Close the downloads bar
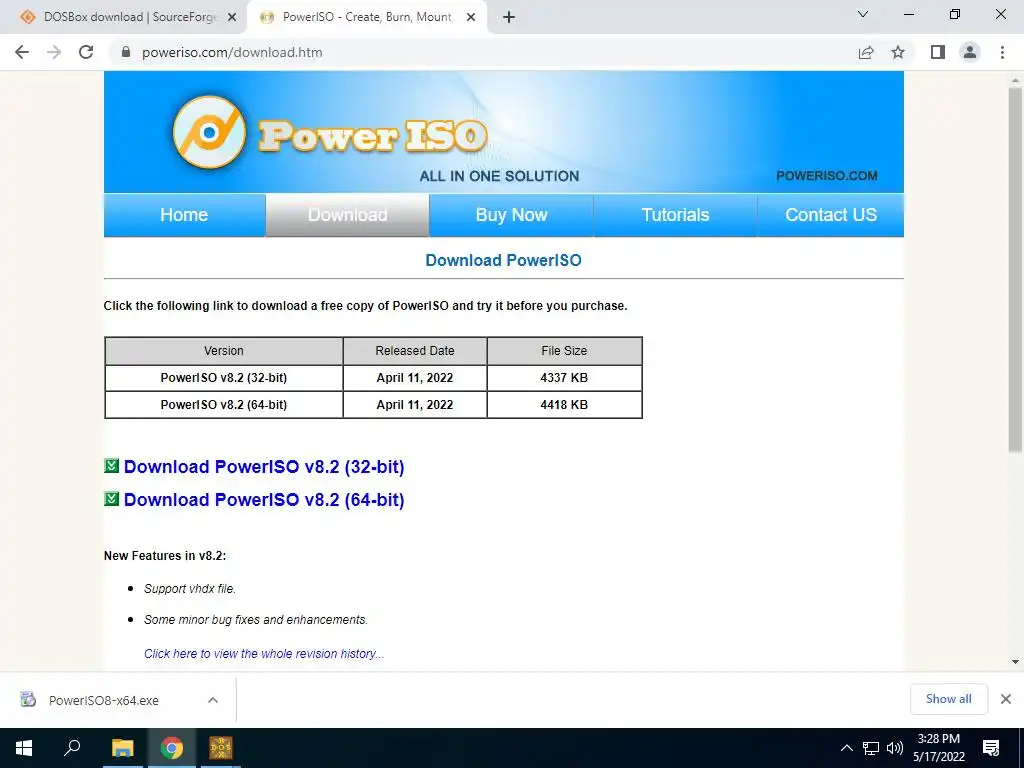The image size is (1024, 768). pyautogui.click(x=1006, y=699)
